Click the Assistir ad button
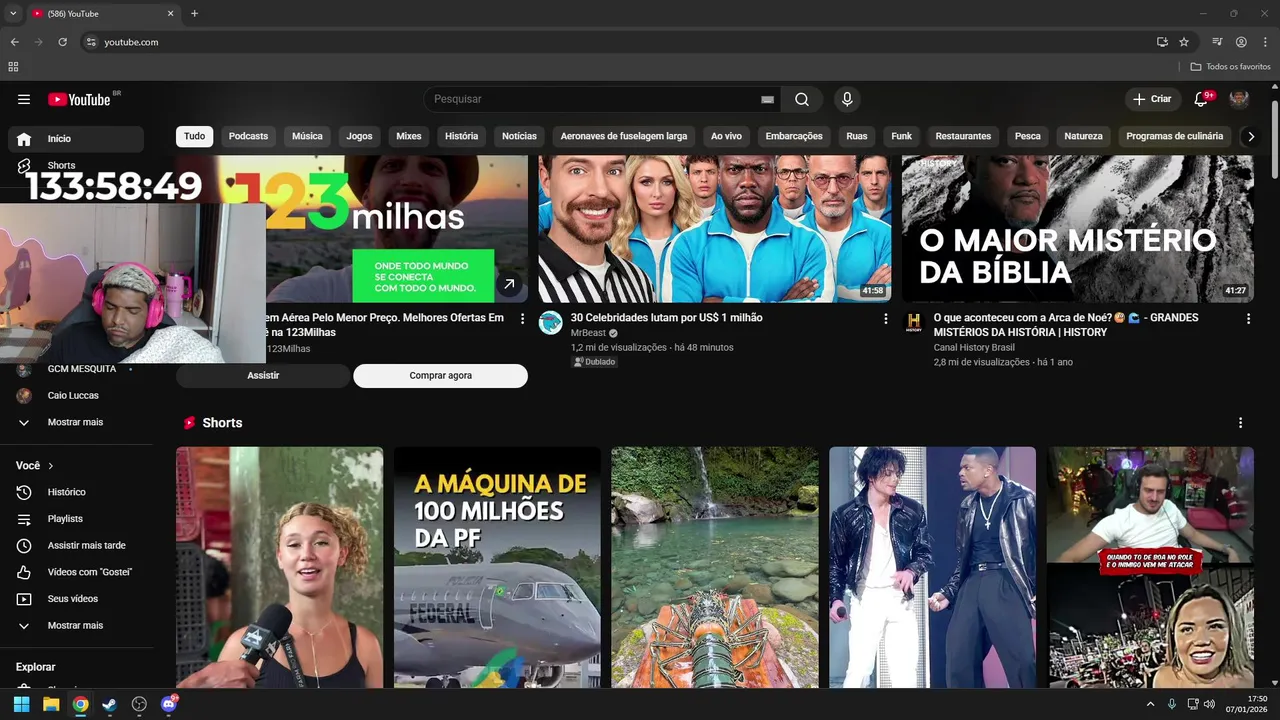The height and width of the screenshot is (720, 1280). coord(263,375)
